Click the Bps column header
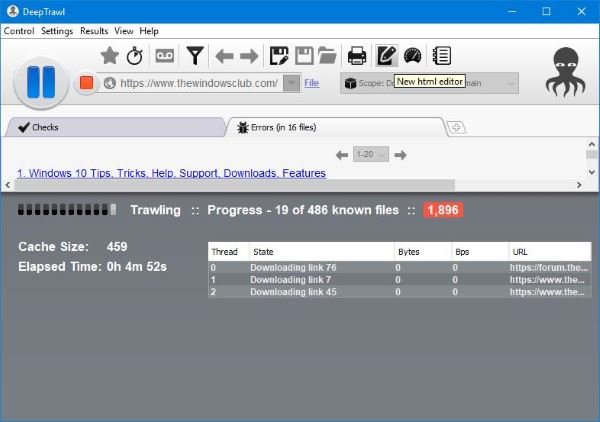Viewport: 600px width, 422px height. [480, 252]
